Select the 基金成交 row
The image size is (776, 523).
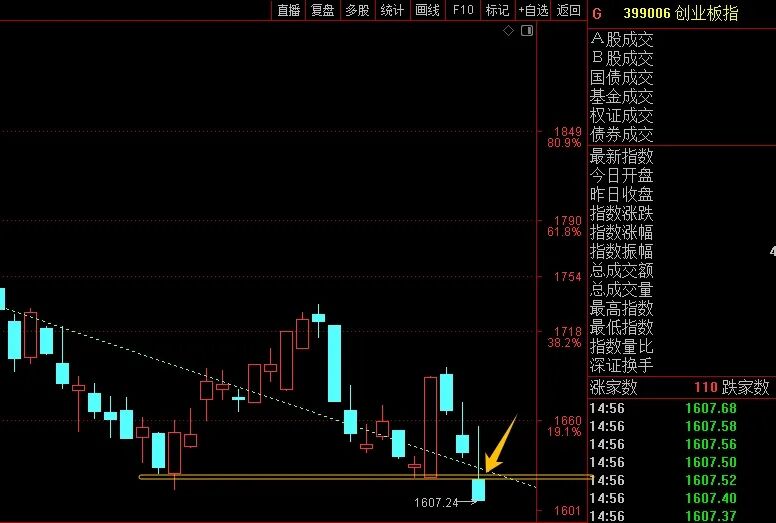[x=682, y=96]
